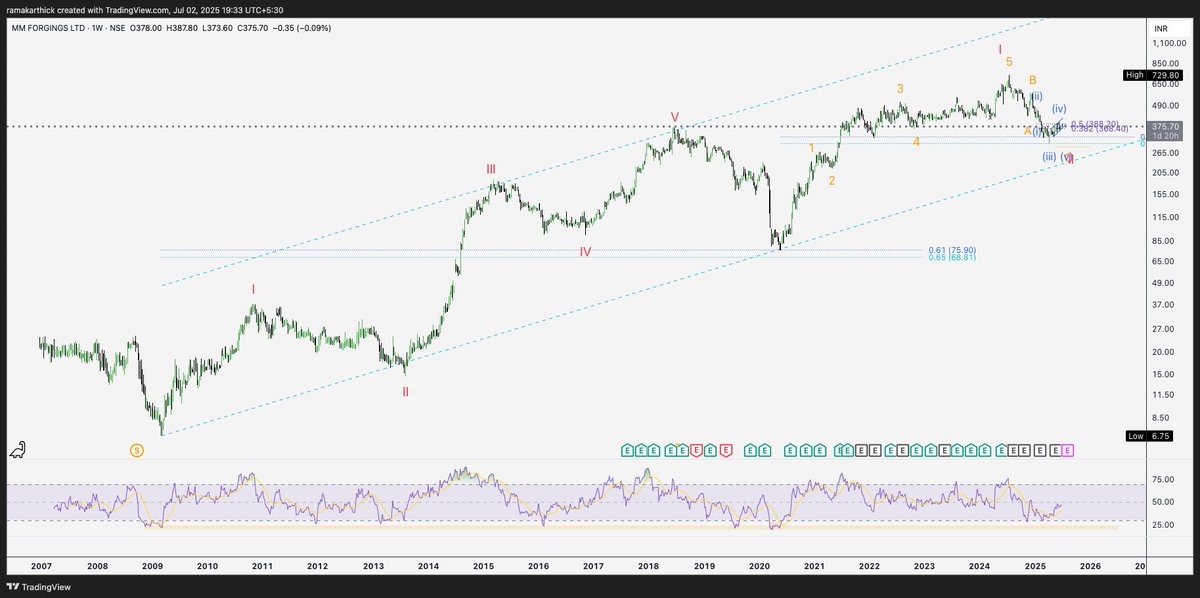This screenshot has width=1200, height=598.
Task: Click the 2020 label on time axis
Action: click(759, 566)
